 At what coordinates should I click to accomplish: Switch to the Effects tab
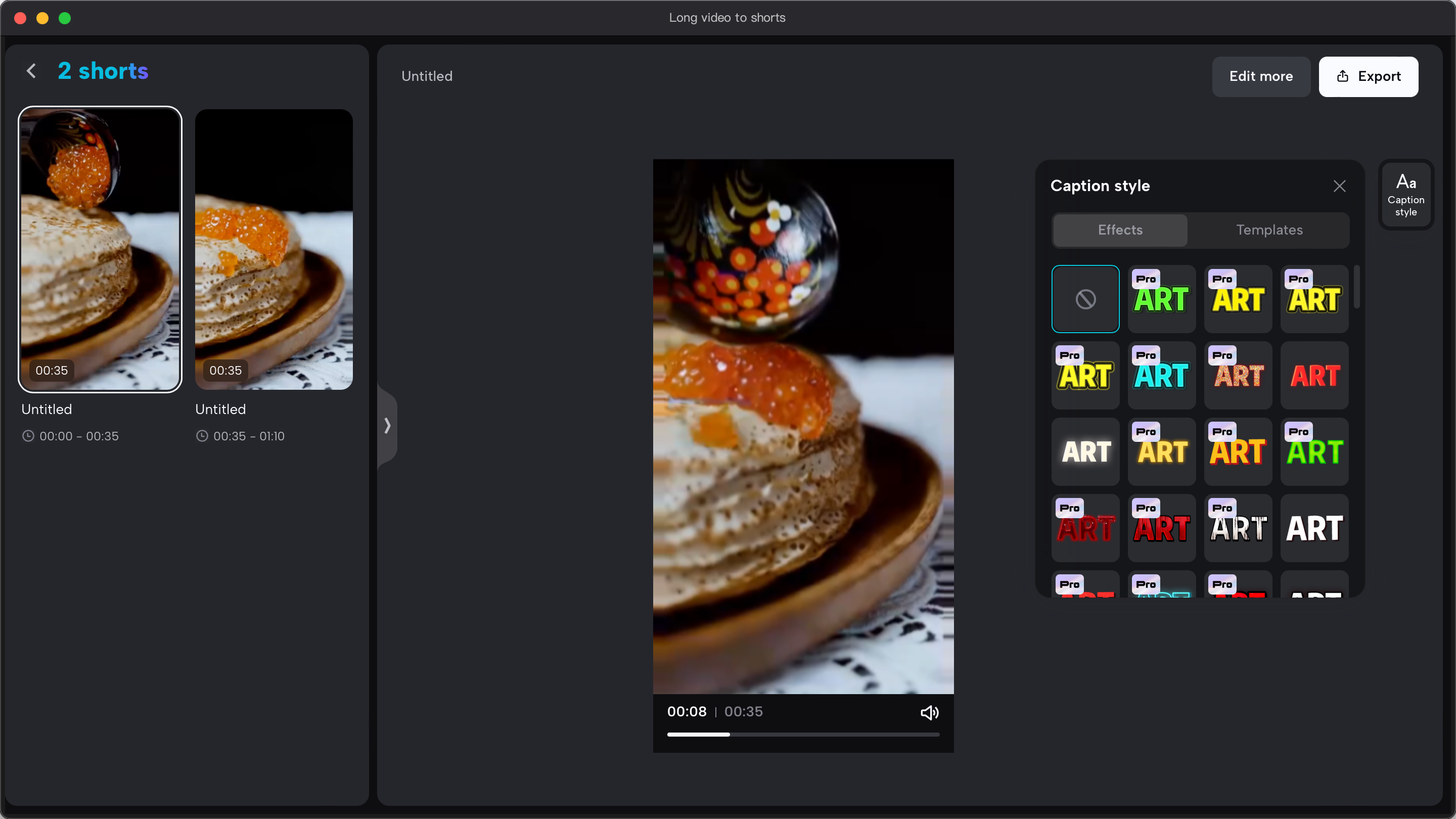(1120, 230)
